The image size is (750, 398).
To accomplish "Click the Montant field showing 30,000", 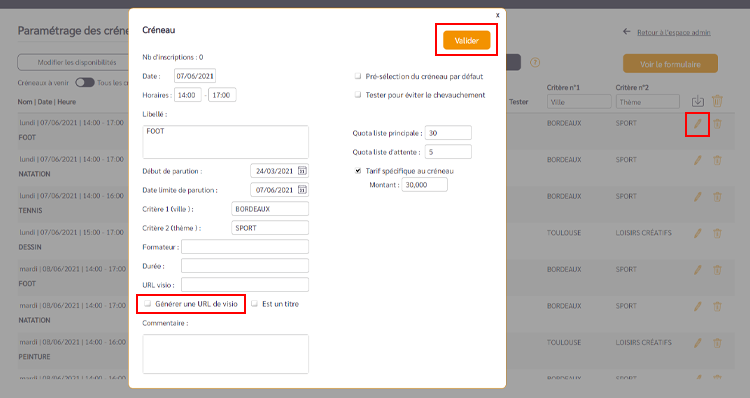I will point(424,185).
